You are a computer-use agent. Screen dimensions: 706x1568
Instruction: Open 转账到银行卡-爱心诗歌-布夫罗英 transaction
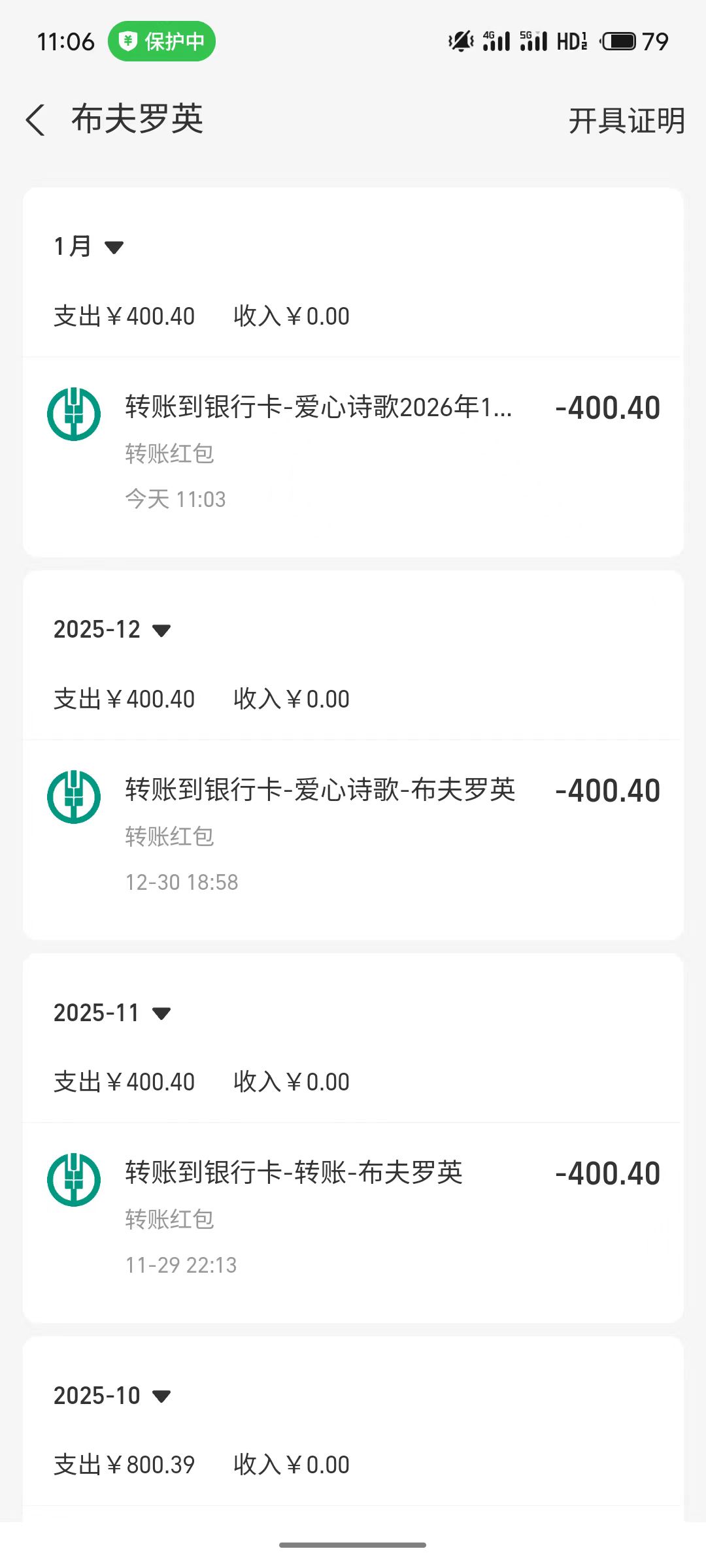coord(320,790)
